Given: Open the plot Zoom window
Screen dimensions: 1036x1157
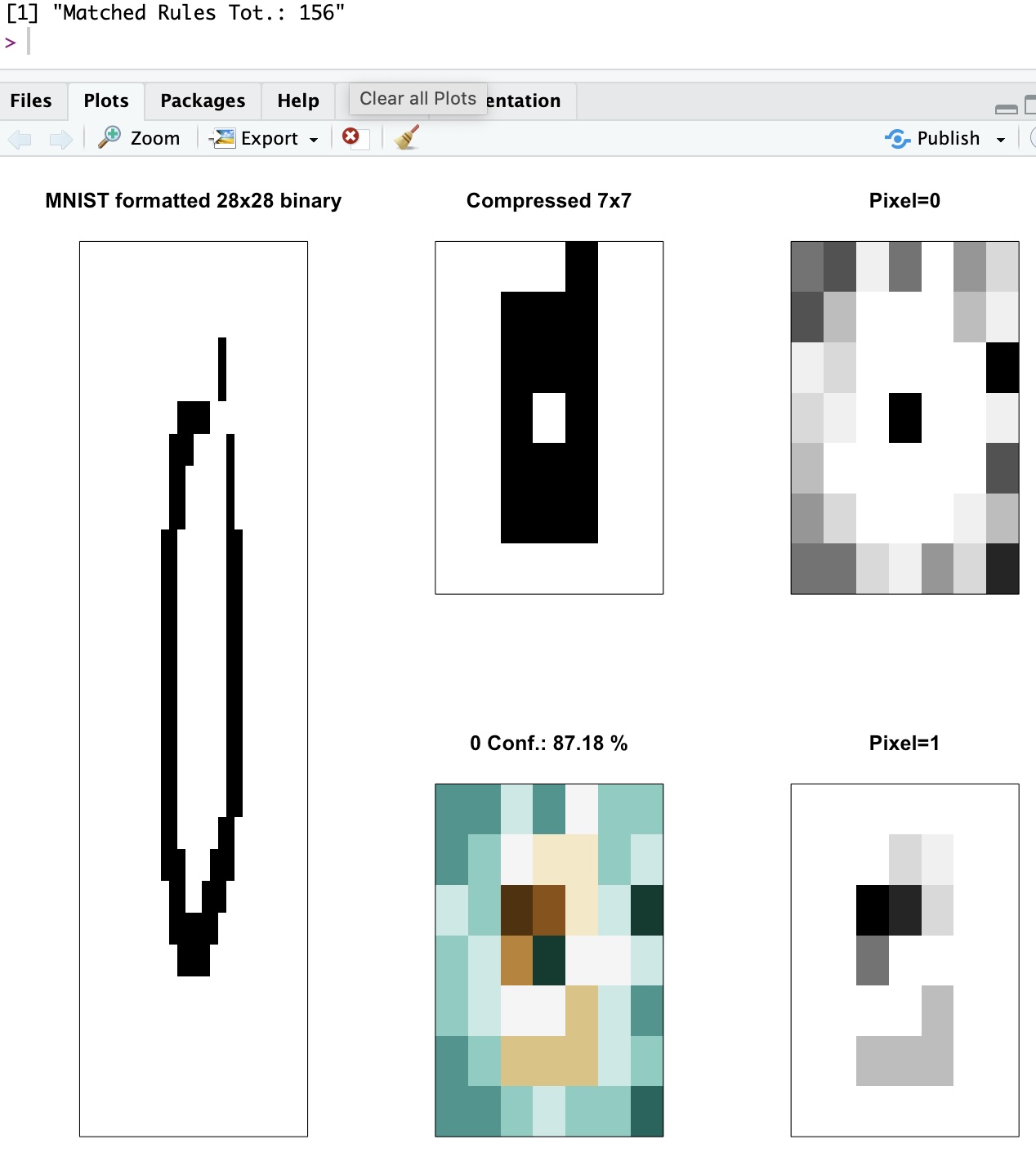Looking at the screenshot, I should 139,138.
